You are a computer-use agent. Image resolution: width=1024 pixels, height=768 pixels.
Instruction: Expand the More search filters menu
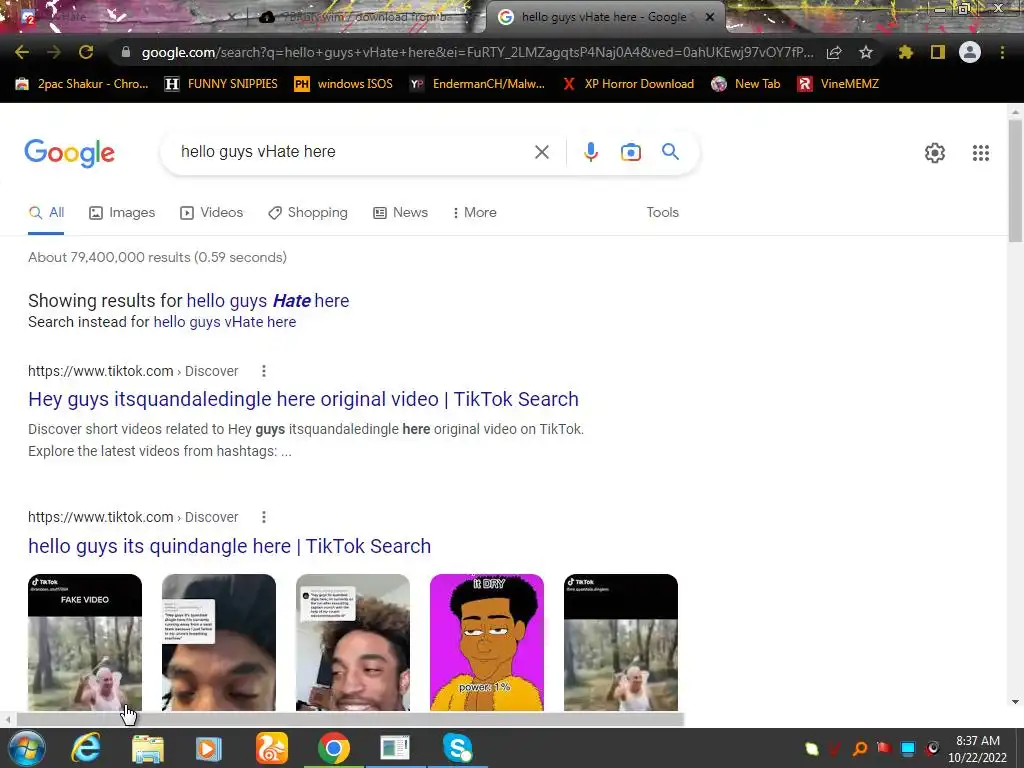[474, 212]
